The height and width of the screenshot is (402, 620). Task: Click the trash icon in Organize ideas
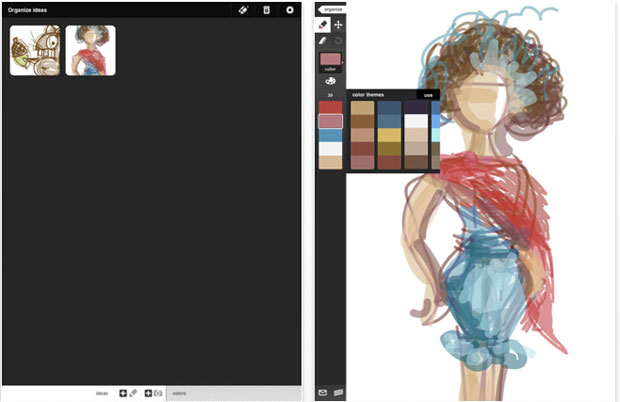tap(266, 9)
